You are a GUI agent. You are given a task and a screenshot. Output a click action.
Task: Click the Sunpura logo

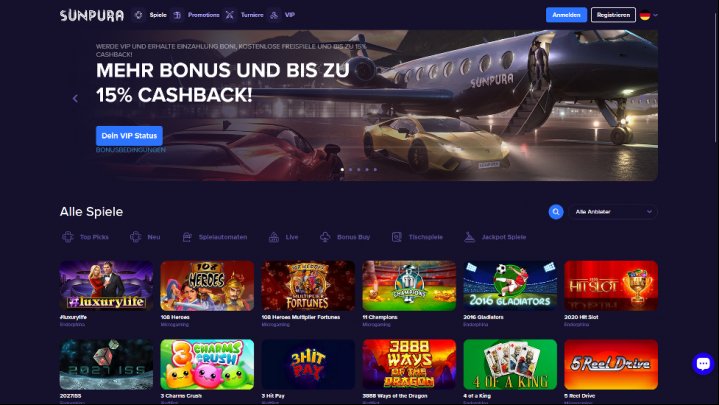92,15
